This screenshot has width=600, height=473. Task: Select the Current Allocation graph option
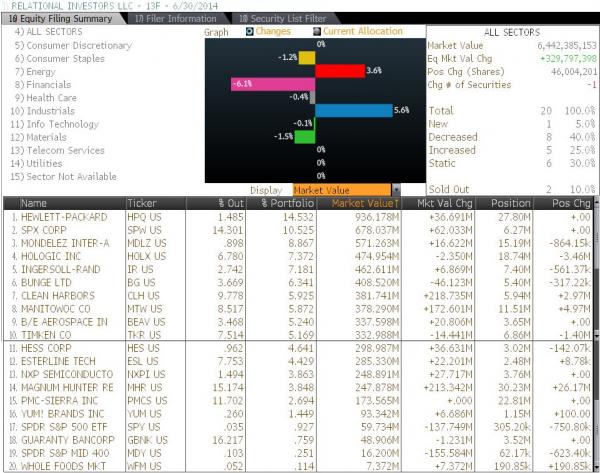click(358, 31)
